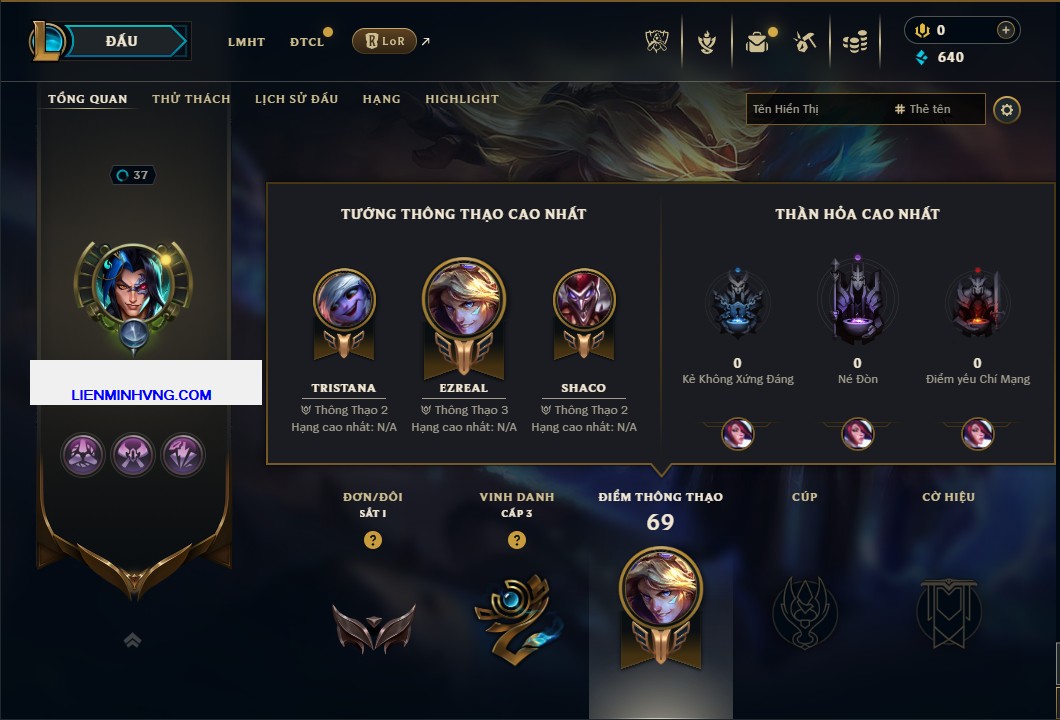Open profile settings gear icon
This screenshot has height=720, width=1060.
tap(1007, 110)
